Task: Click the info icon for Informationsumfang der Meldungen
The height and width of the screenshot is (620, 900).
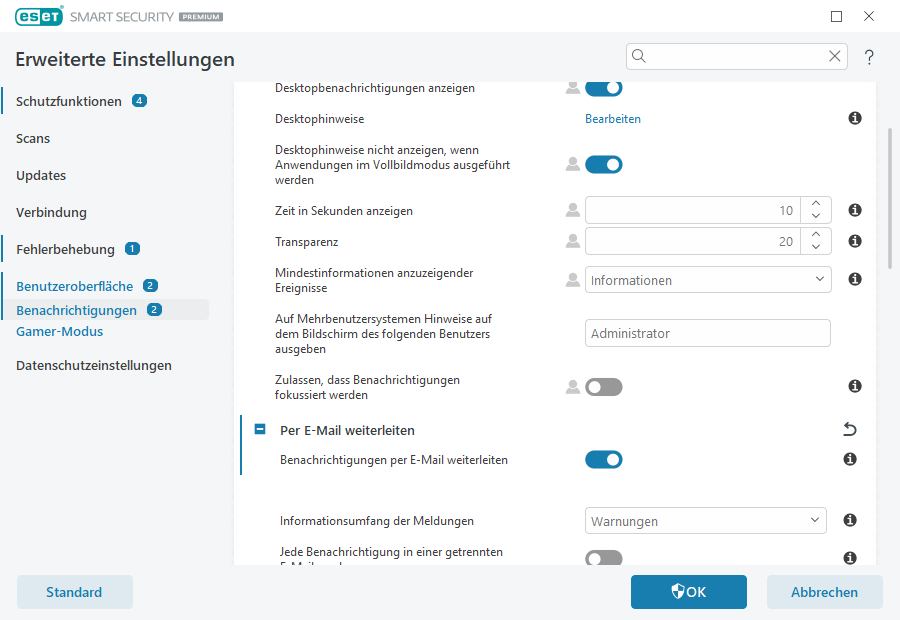Action: click(849, 520)
